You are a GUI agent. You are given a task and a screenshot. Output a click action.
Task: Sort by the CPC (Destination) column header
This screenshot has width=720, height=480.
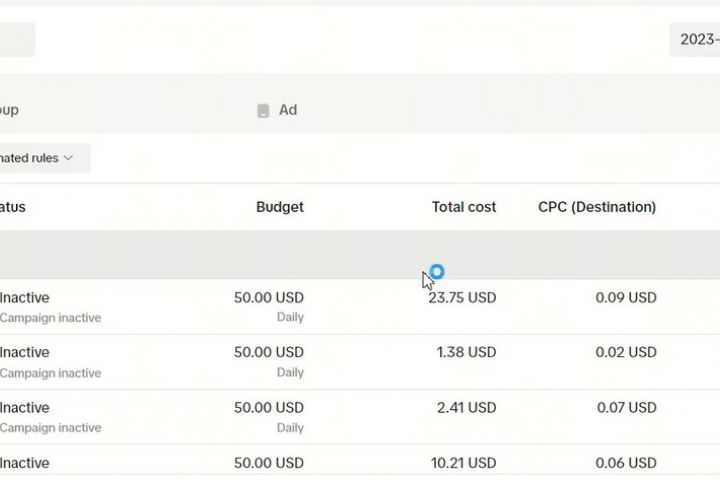597,207
